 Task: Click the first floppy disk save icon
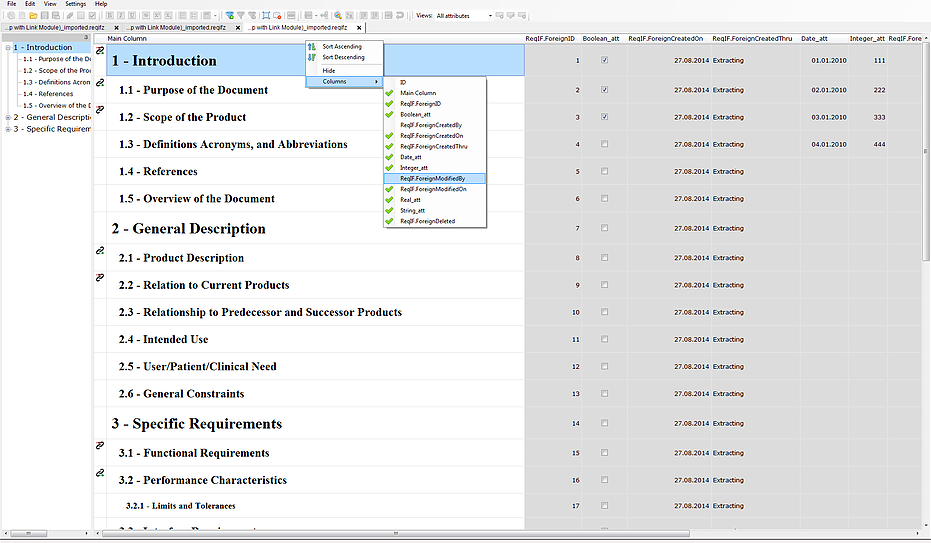click(45, 15)
